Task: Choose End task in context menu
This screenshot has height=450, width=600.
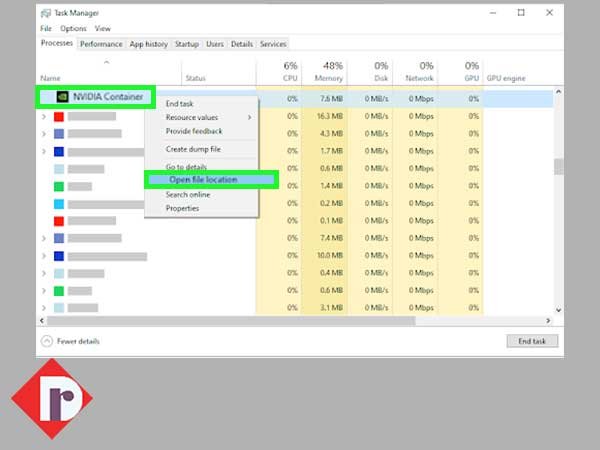Action: [179, 104]
